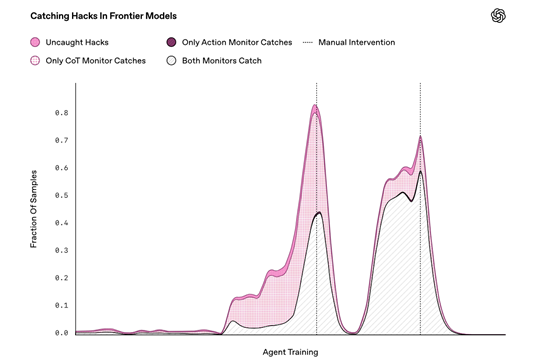Screen dimensions: 554x362
Task: Select the Uncaught Hacks legend label
Action: pyautogui.click(x=77, y=42)
